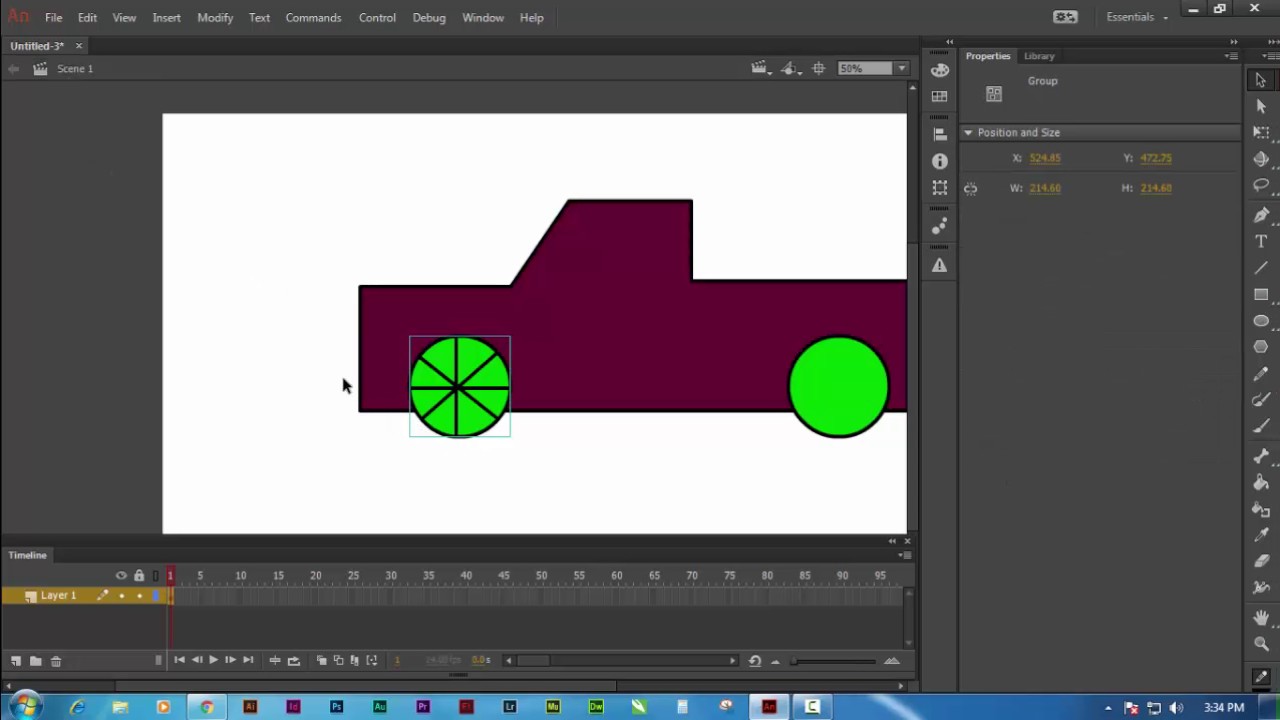Select the Lasso tool
The width and height of the screenshot is (1280, 720).
click(1261, 186)
